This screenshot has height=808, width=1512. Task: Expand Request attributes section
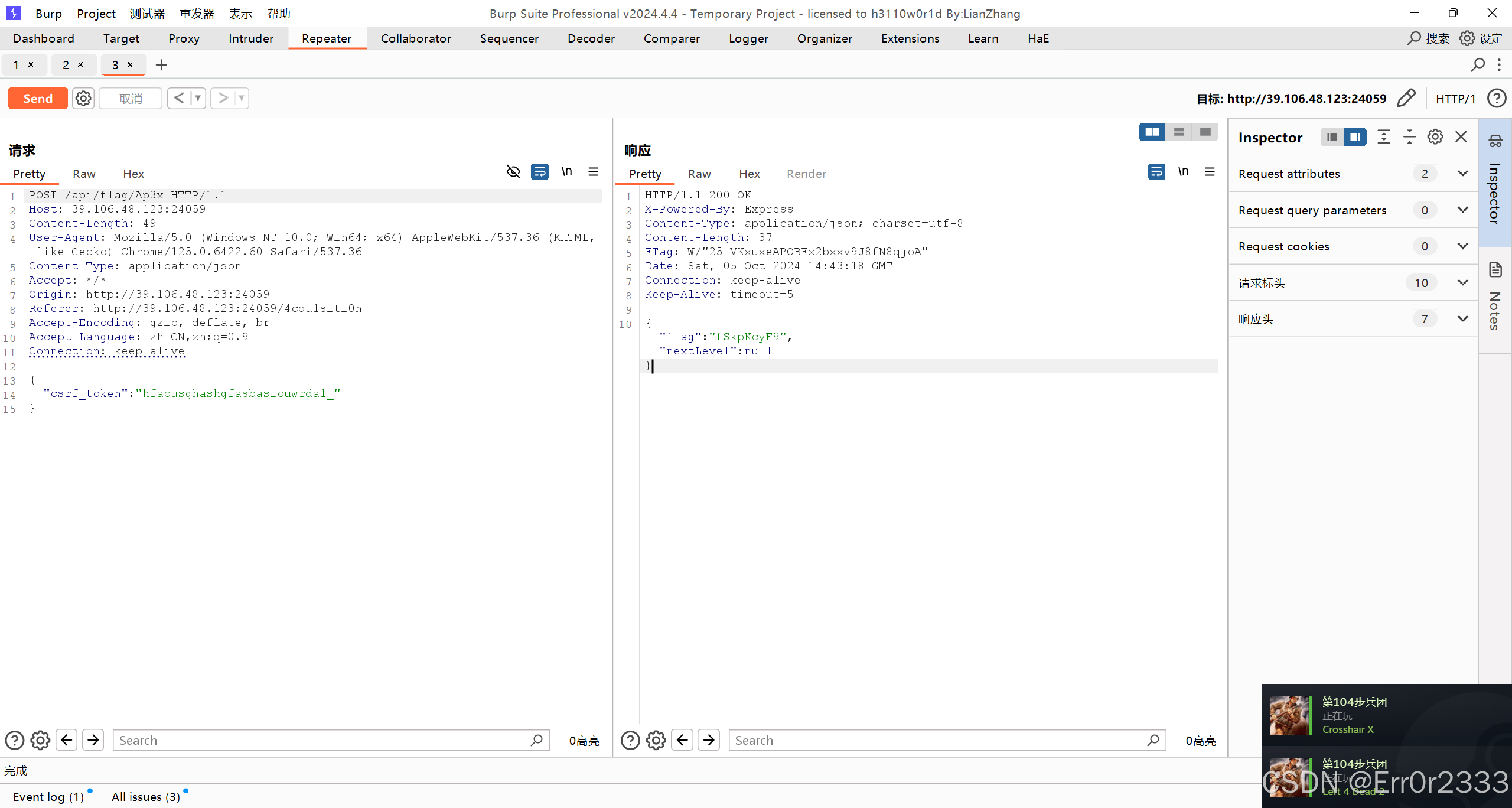[x=1462, y=174]
